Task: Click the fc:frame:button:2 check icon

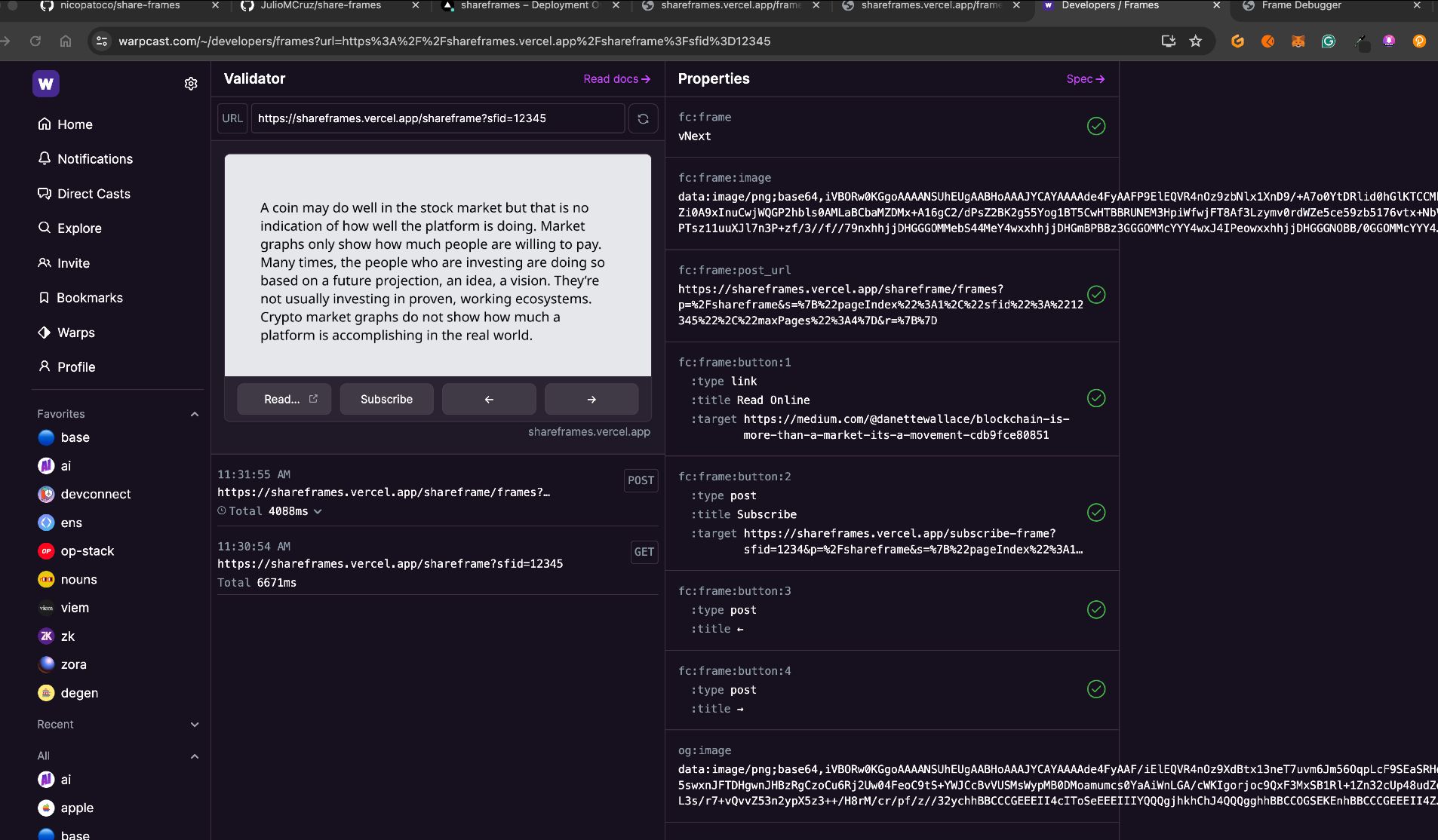Action: click(1096, 513)
